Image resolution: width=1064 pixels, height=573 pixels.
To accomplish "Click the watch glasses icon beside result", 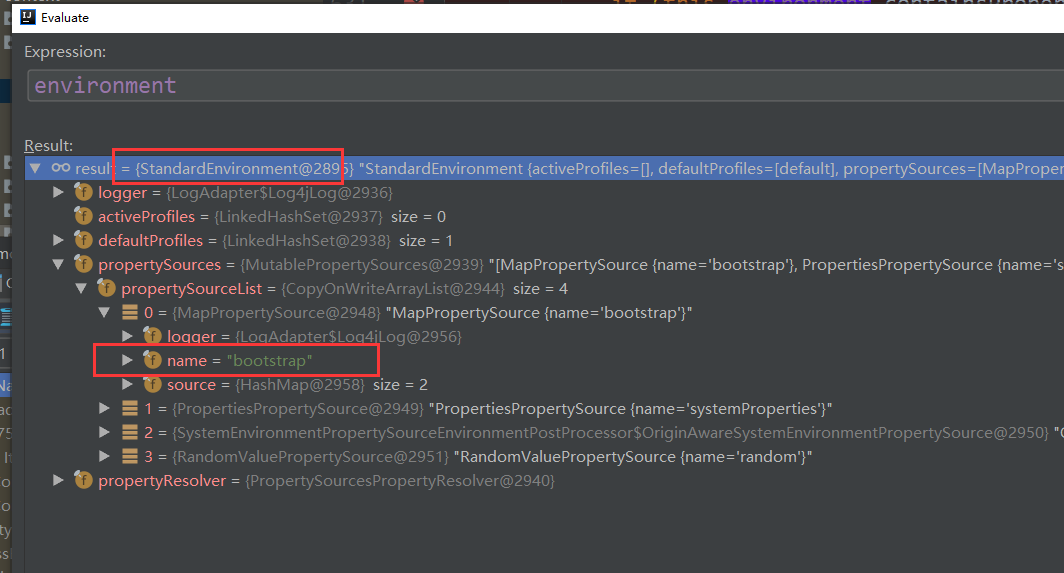I will tap(60, 168).
